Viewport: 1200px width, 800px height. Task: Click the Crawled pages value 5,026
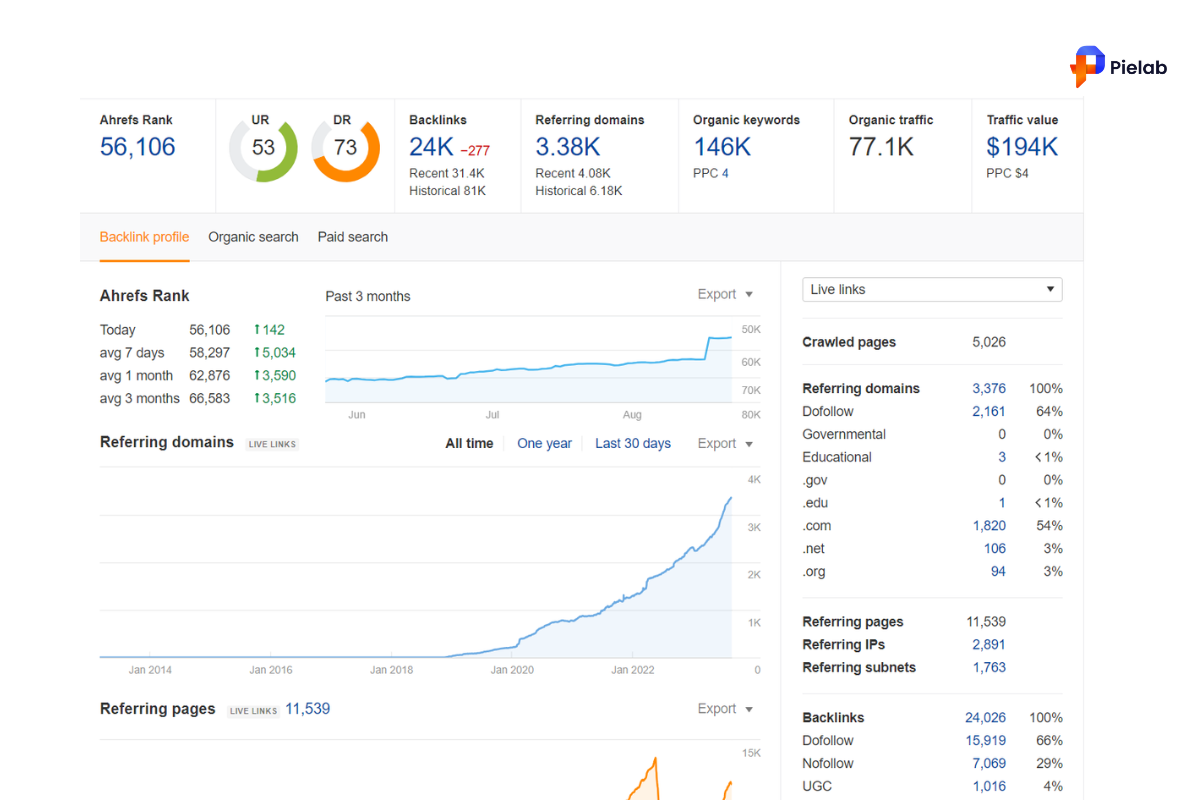(x=989, y=342)
